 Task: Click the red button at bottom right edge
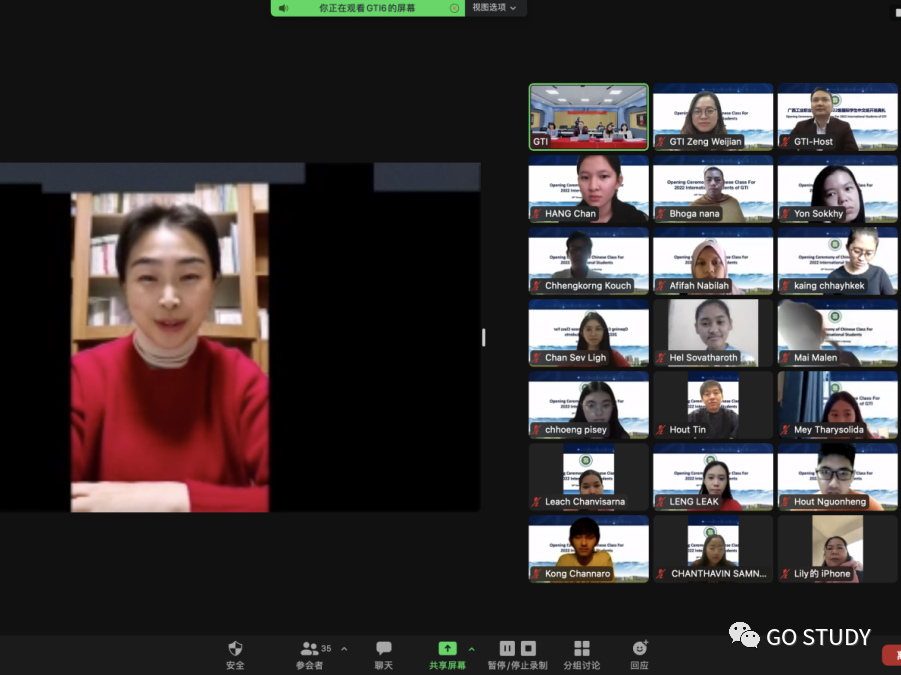pyautogui.click(x=891, y=655)
